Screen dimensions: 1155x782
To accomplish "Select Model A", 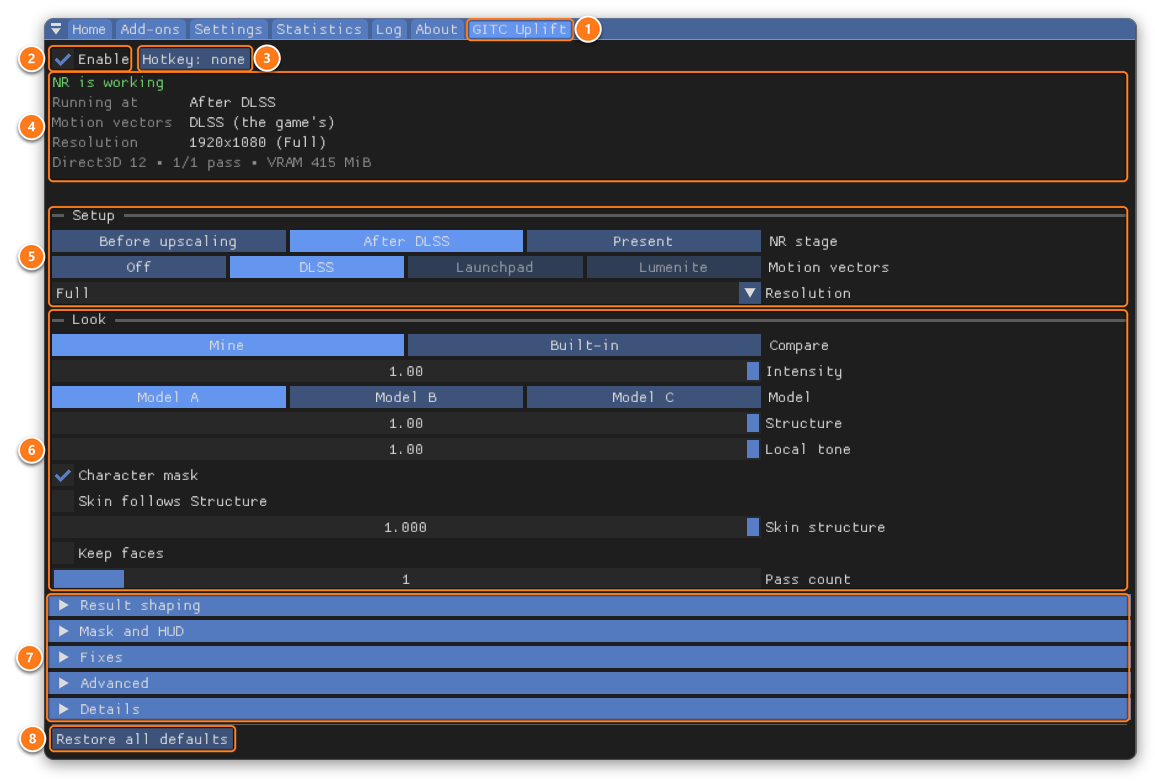I will (168, 398).
